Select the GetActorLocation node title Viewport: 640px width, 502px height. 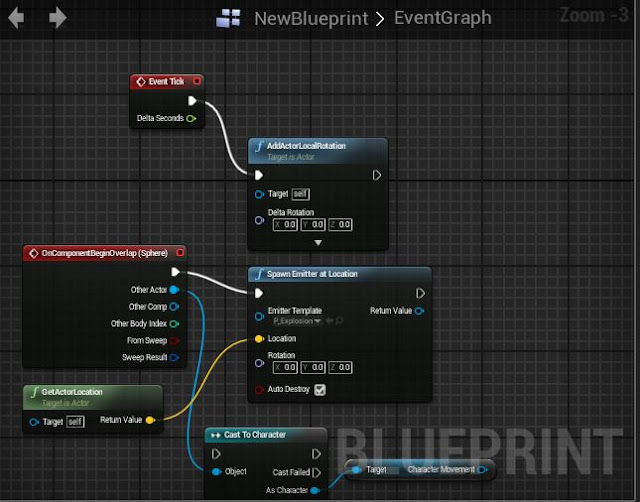point(72,392)
